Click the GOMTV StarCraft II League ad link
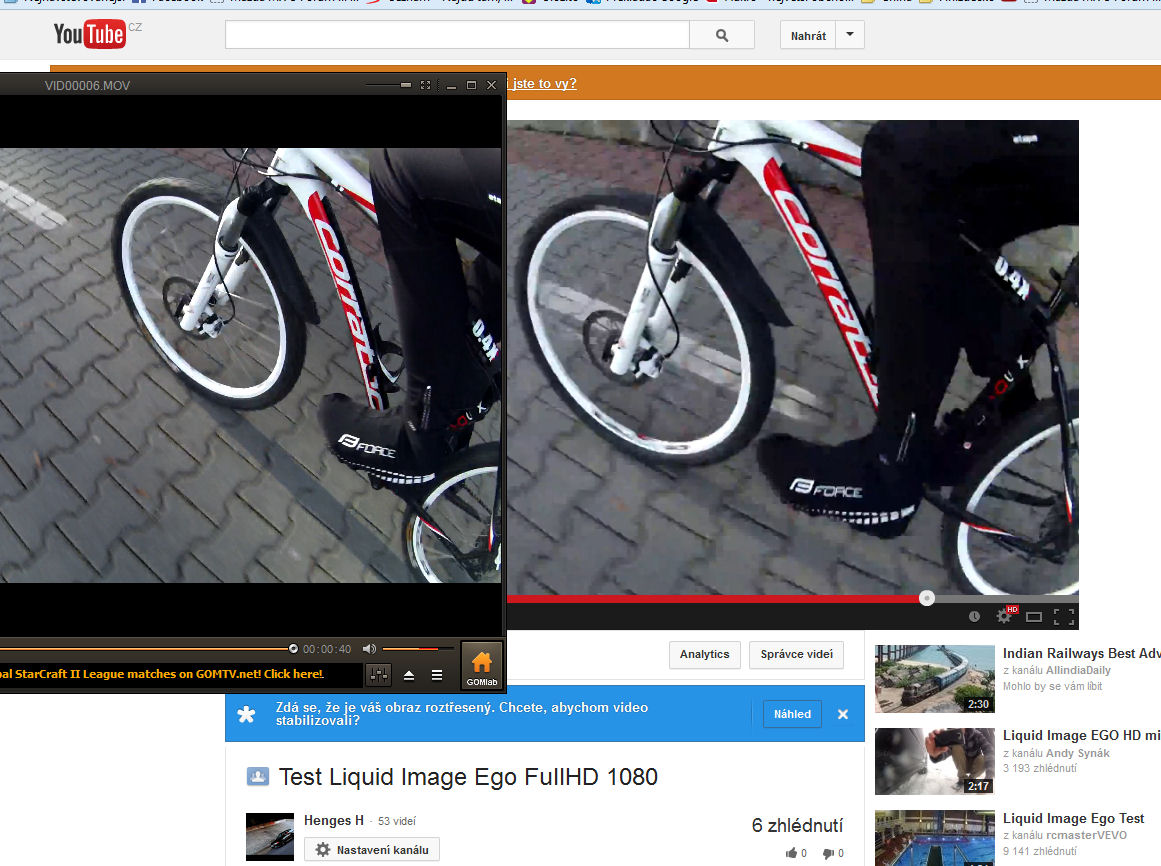This screenshot has height=866, width=1161. pos(162,674)
